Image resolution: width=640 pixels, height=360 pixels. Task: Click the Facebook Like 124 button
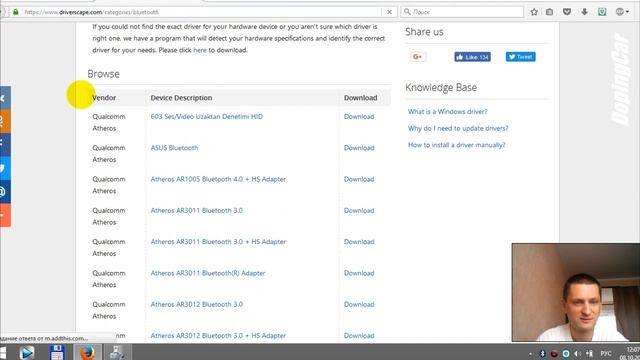pos(472,57)
